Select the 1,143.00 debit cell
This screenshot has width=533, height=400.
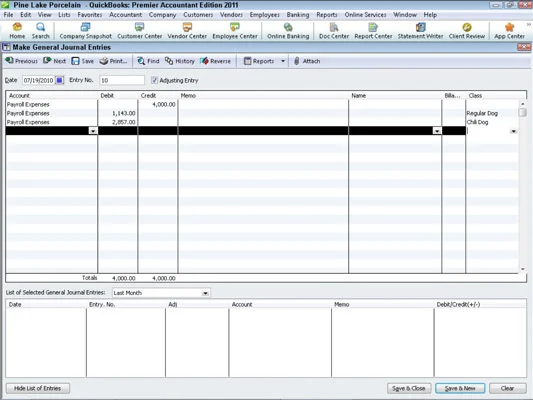[118, 113]
